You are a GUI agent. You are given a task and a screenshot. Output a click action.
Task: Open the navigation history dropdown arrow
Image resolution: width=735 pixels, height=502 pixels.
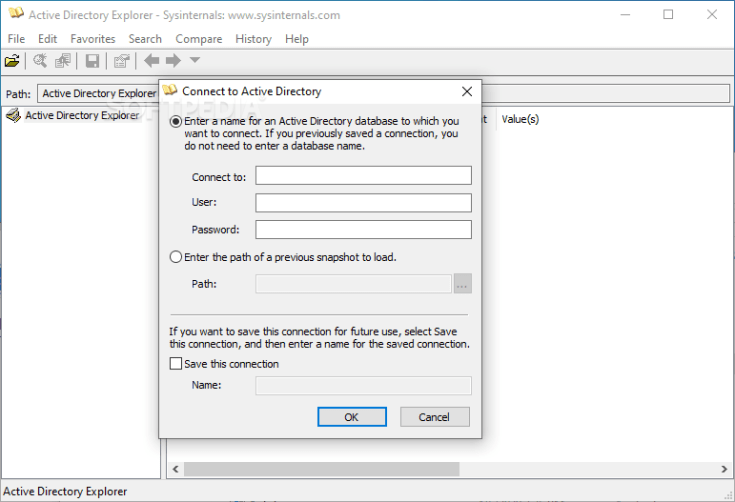[195, 60]
